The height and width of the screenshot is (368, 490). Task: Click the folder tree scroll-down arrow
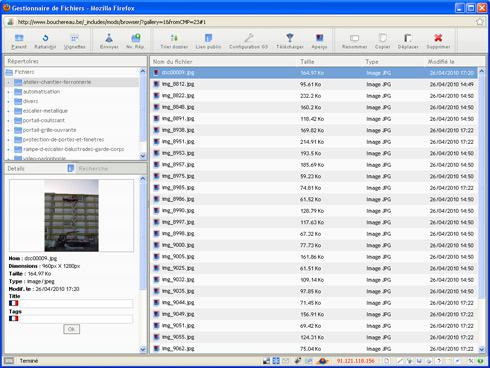coord(143,156)
